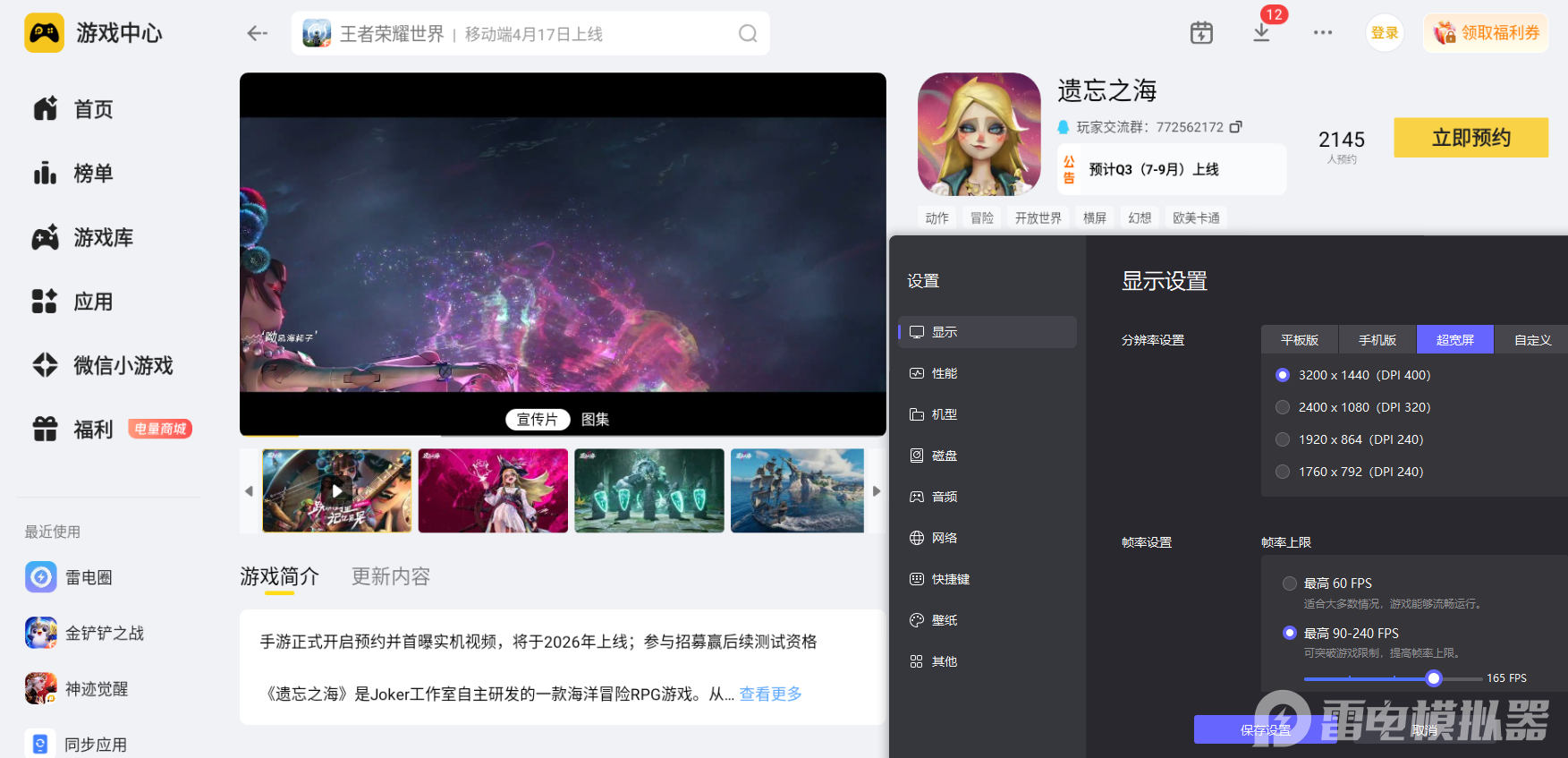The image size is (1568, 758).
Task: Show next screenshot thumbnails
Action: 877,490
